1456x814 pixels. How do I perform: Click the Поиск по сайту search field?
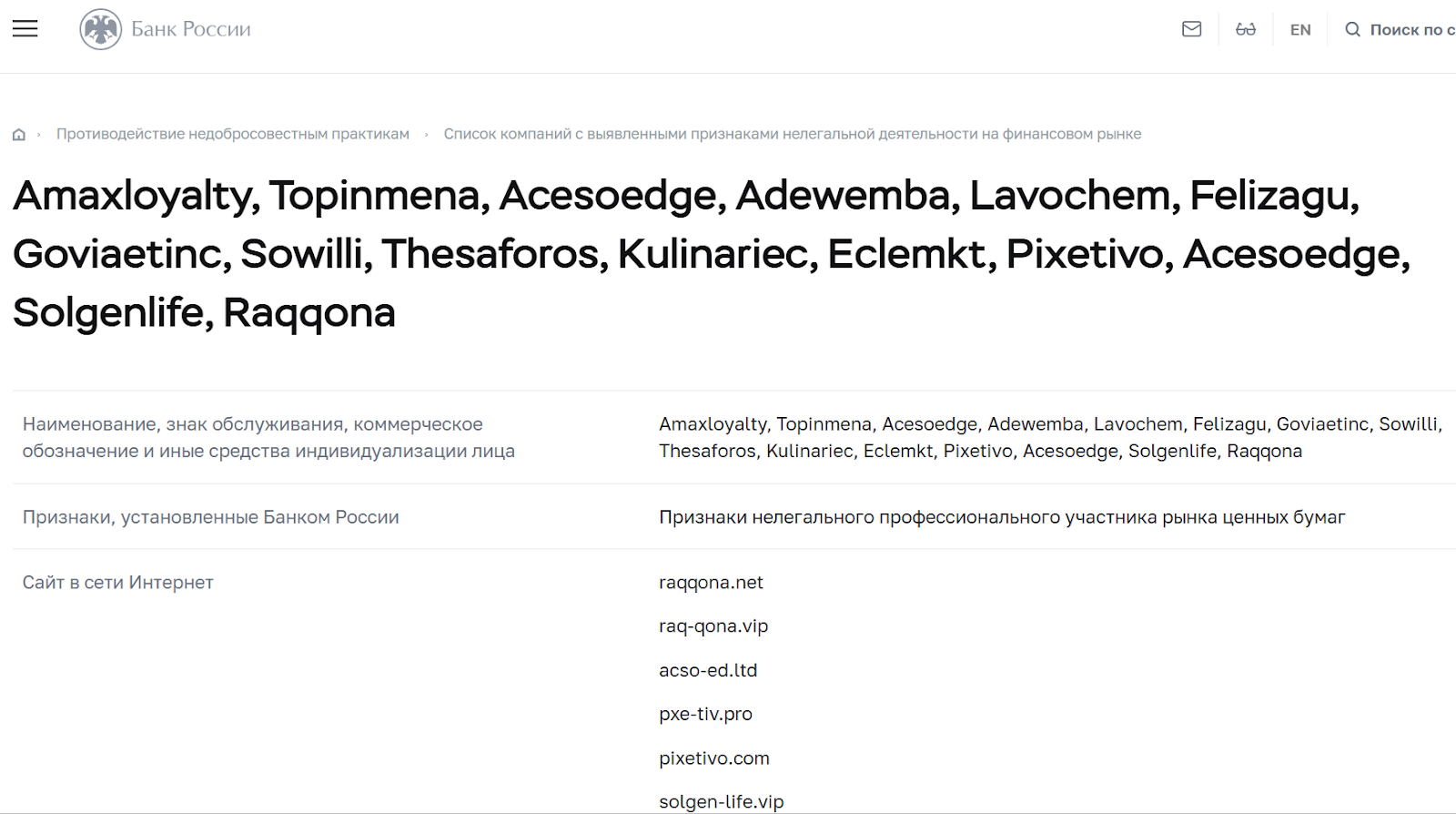[x=1411, y=30]
